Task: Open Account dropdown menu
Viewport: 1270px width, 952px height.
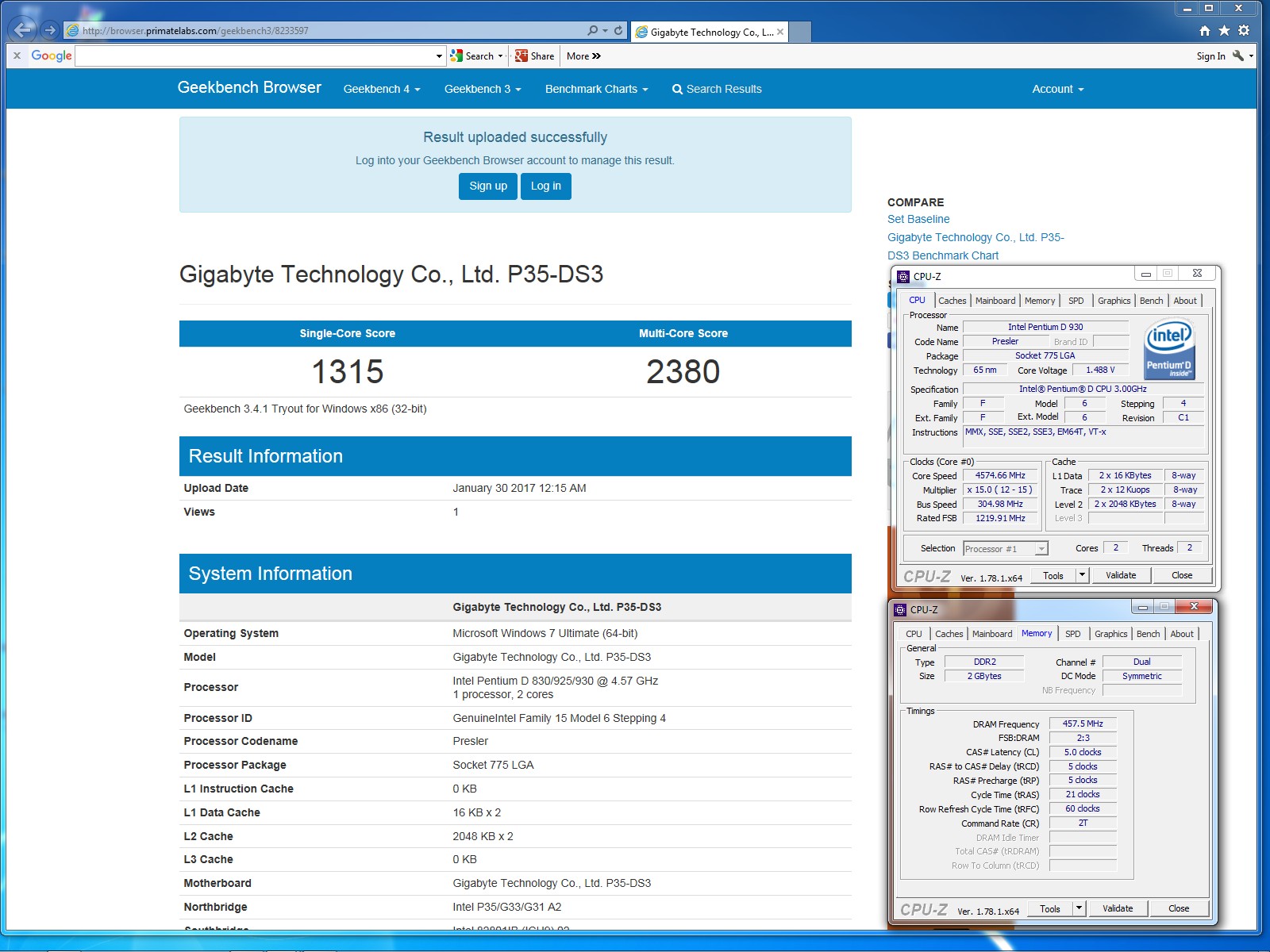Action: point(1058,89)
